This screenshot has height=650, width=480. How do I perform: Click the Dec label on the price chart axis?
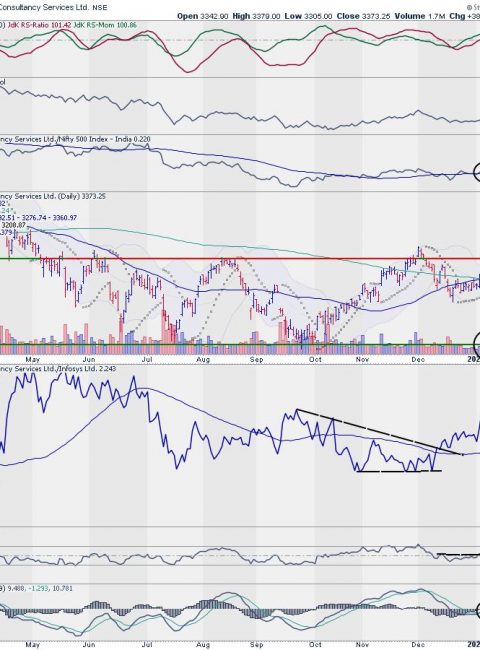(x=418, y=359)
